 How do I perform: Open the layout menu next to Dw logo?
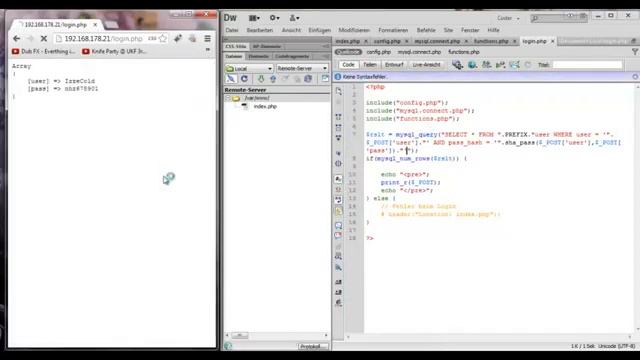coord(254,18)
